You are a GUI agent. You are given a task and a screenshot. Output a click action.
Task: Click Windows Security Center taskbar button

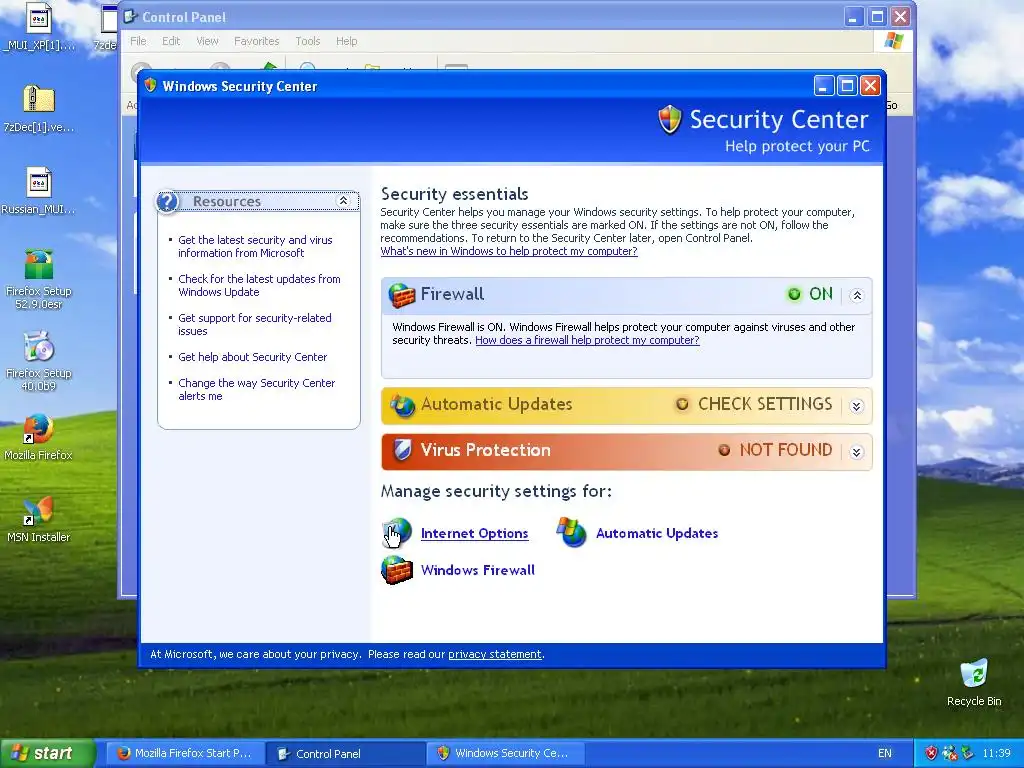(505, 753)
